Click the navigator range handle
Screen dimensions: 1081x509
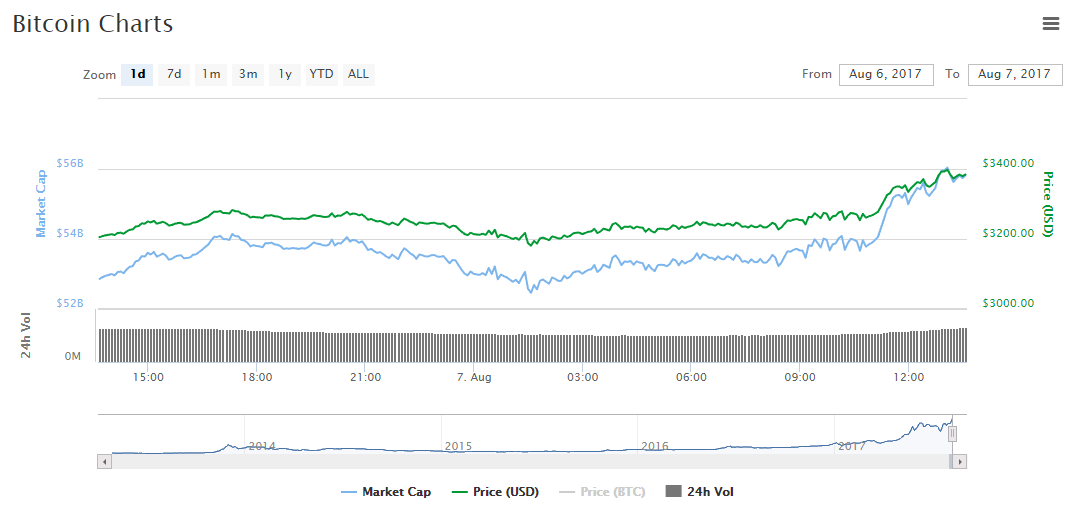click(x=952, y=434)
